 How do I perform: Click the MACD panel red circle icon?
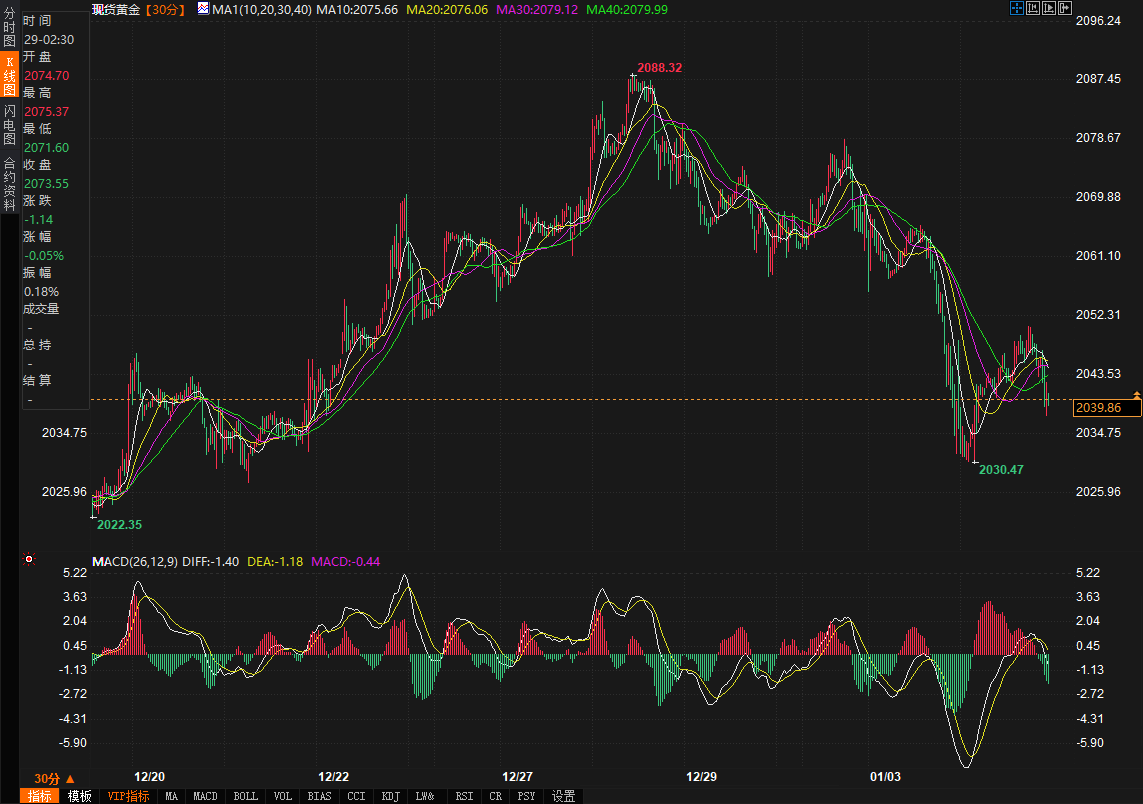point(30,560)
